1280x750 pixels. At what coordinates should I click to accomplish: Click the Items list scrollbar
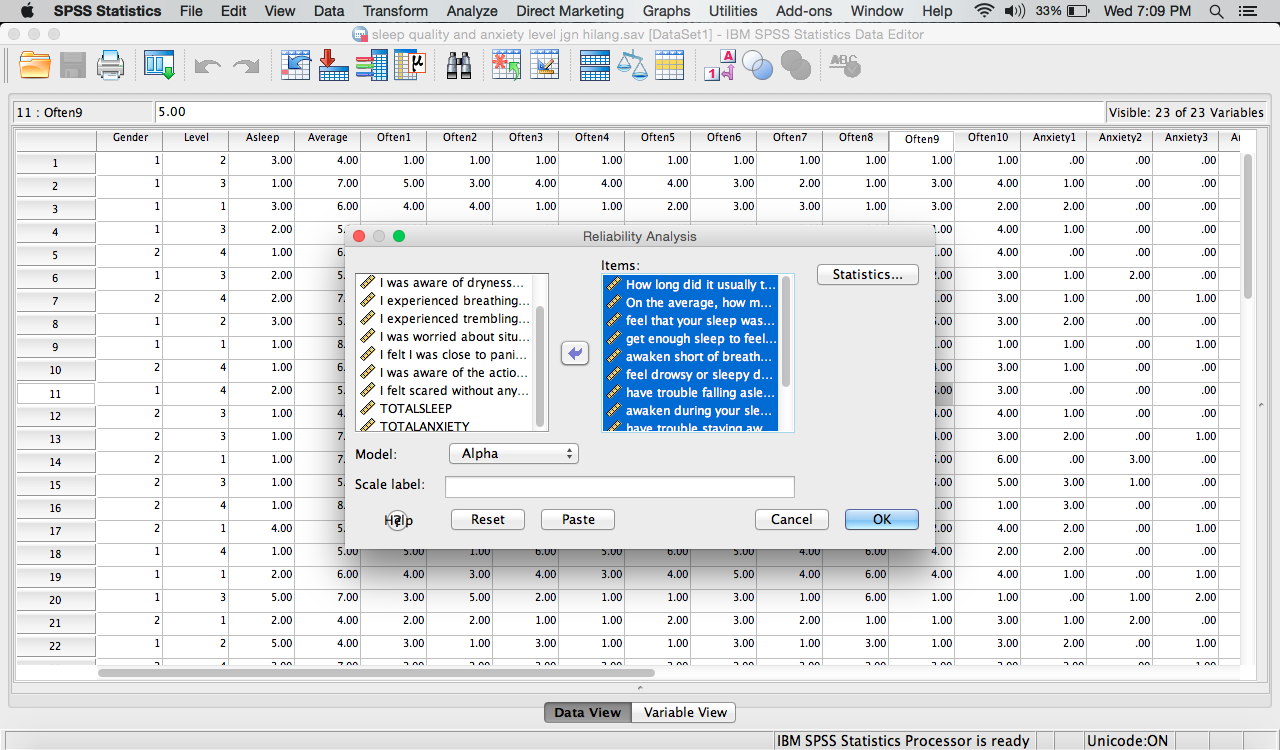pos(787,333)
